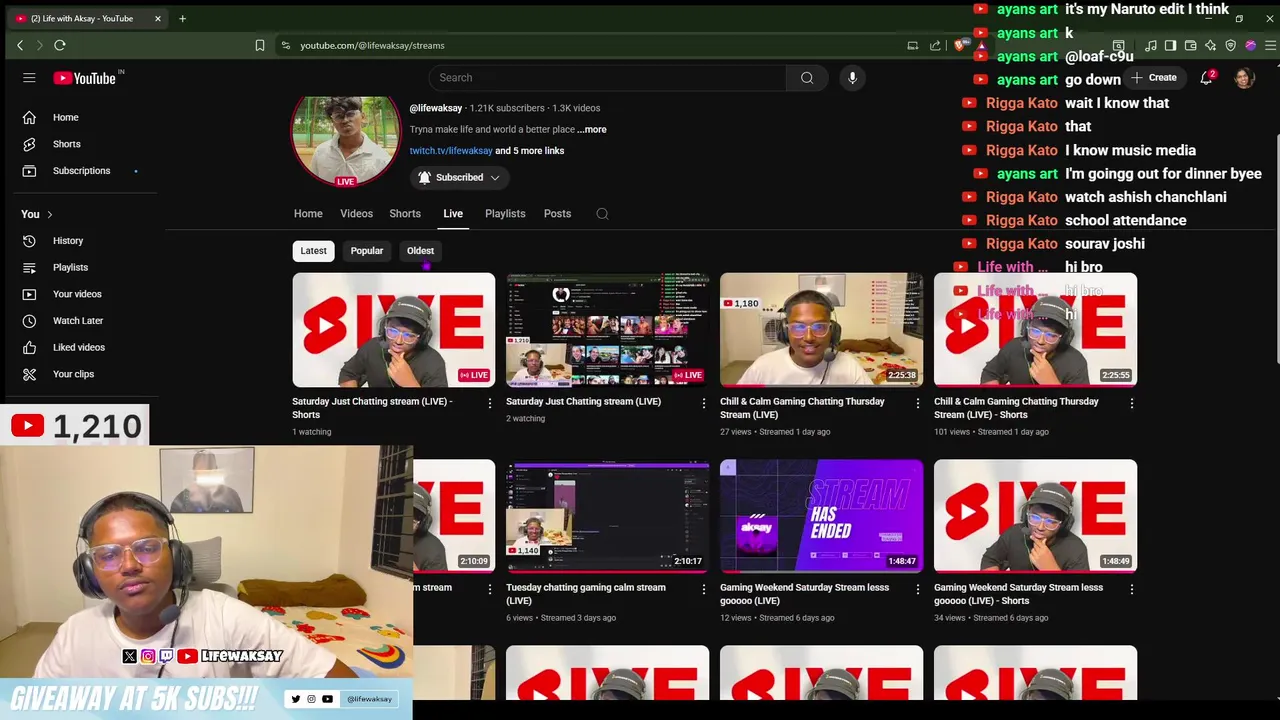Click the channel profile picture with LIVE badge

345,140
